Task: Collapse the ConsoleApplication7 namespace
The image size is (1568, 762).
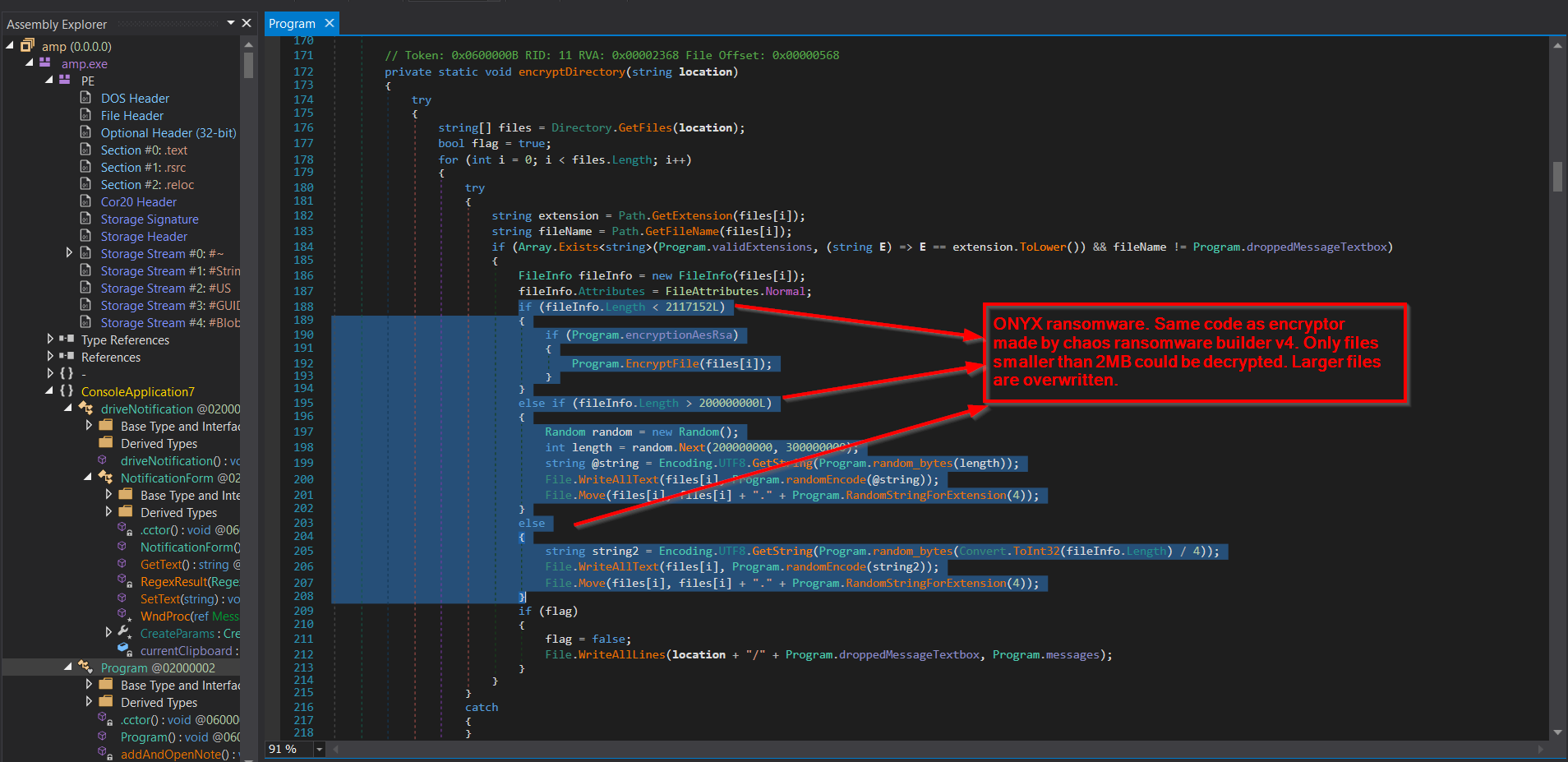Action: (48, 391)
